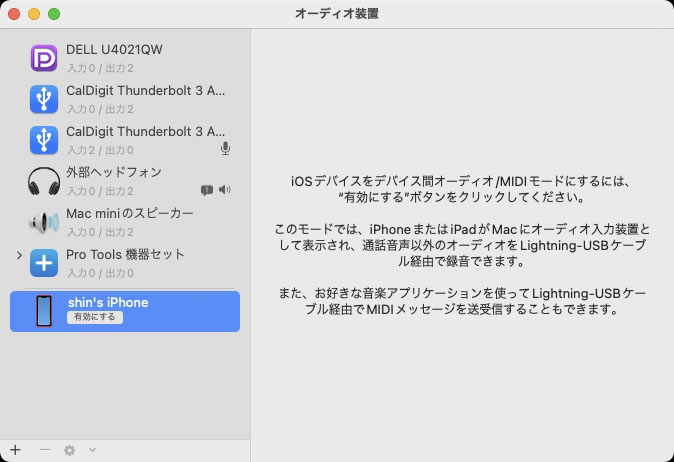This screenshot has width=674, height=462.
Task: Add a new device with plus button
Action: click(15, 450)
